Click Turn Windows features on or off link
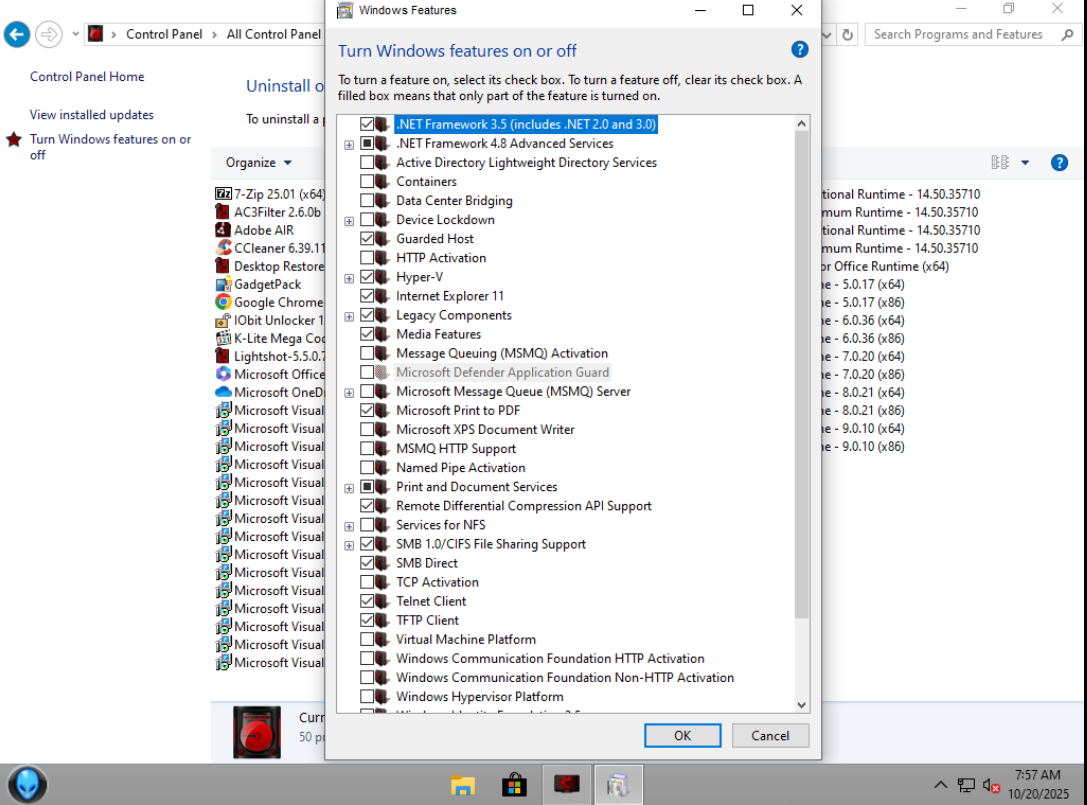Viewport: 1087px width, 805px height. [x=110, y=147]
